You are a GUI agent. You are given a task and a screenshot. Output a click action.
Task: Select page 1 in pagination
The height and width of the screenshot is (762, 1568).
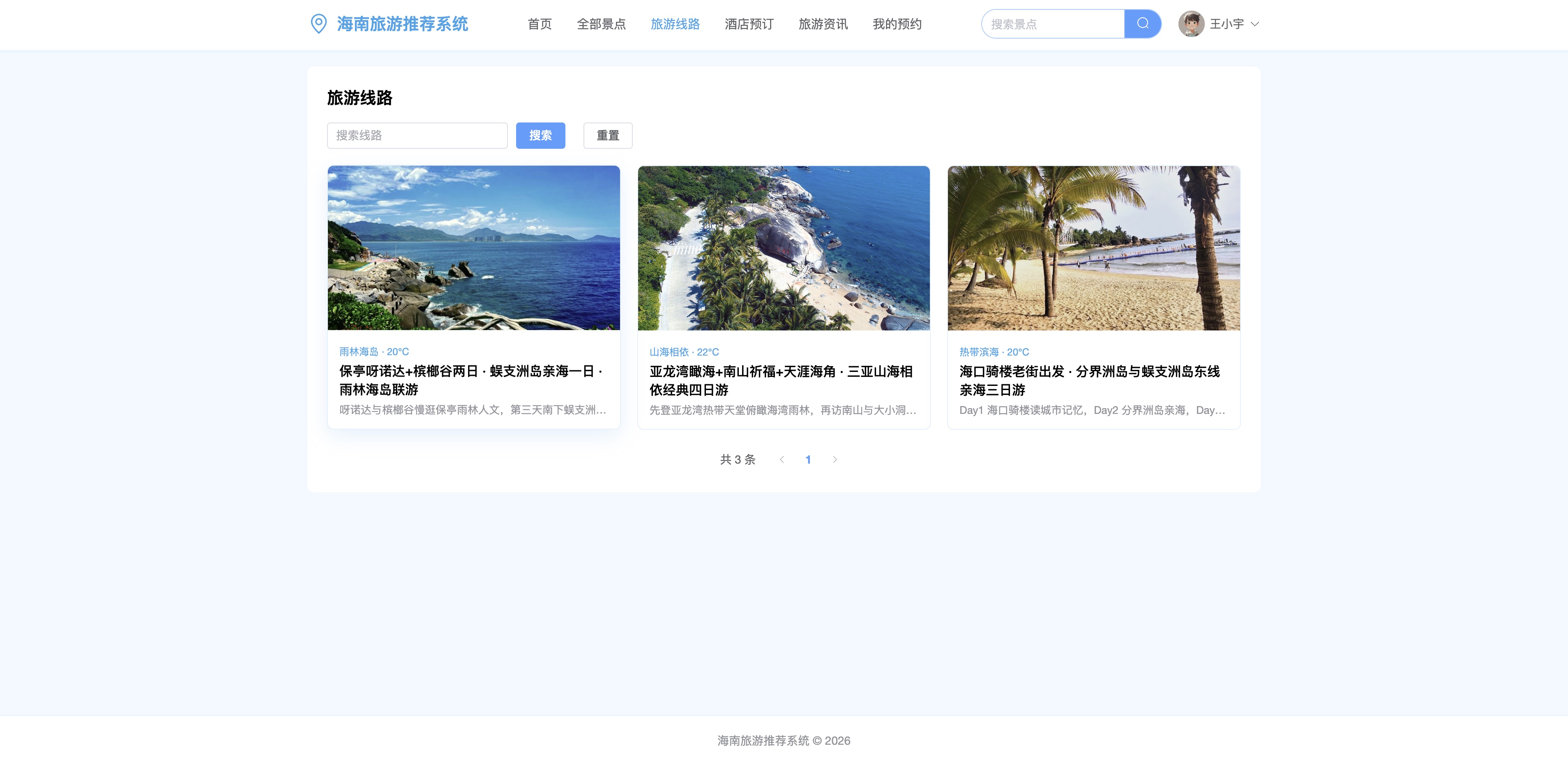coord(808,460)
